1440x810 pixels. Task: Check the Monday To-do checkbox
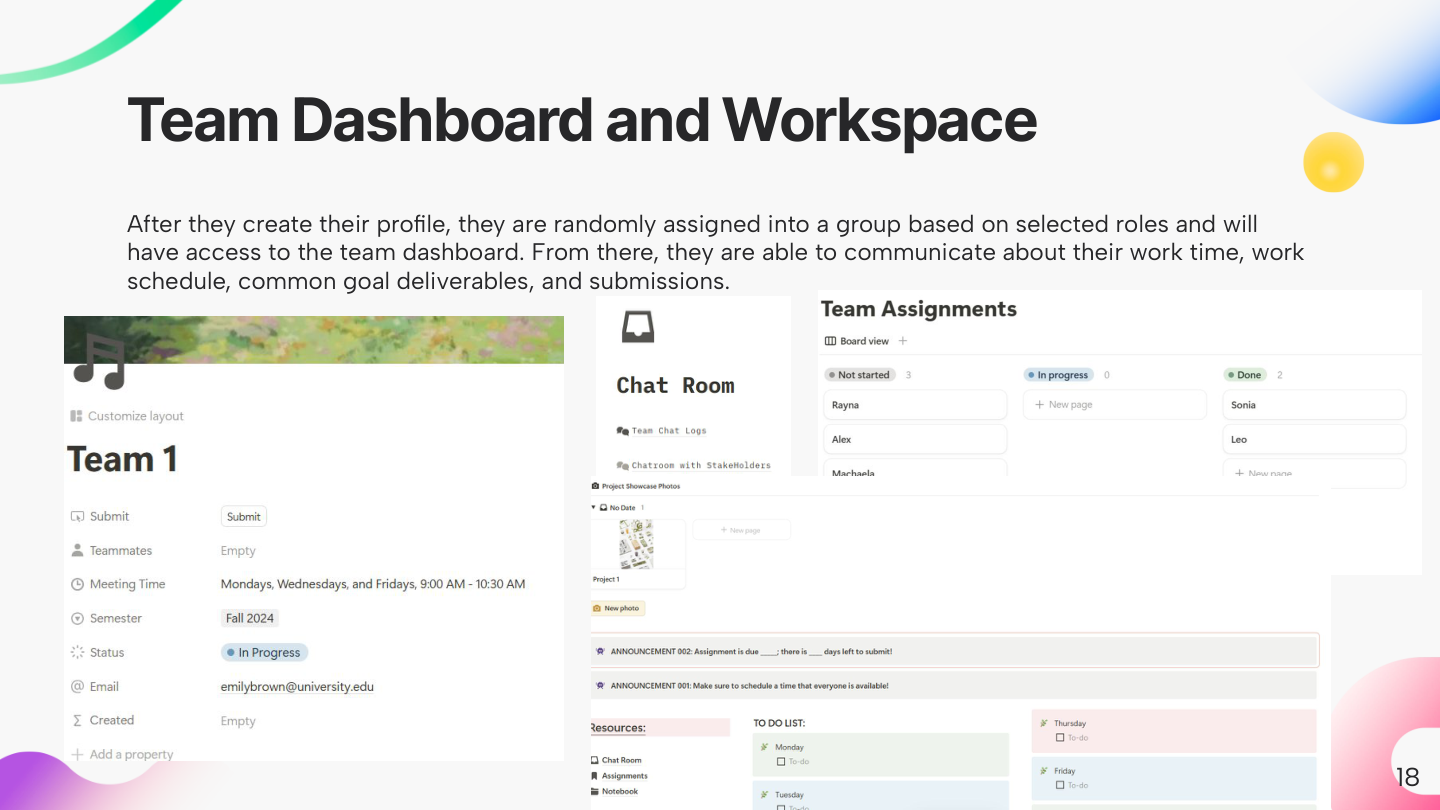pos(781,762)
